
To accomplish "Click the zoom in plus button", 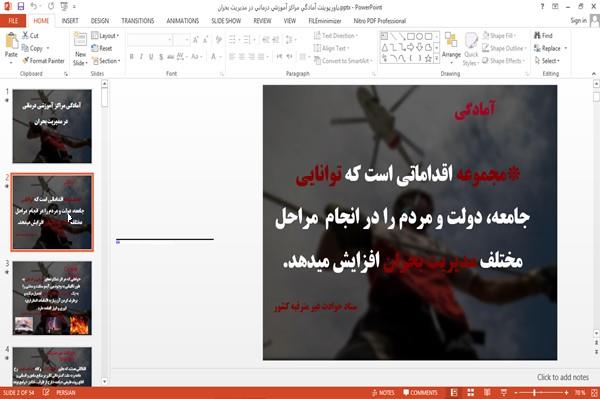I will [566, 392].
